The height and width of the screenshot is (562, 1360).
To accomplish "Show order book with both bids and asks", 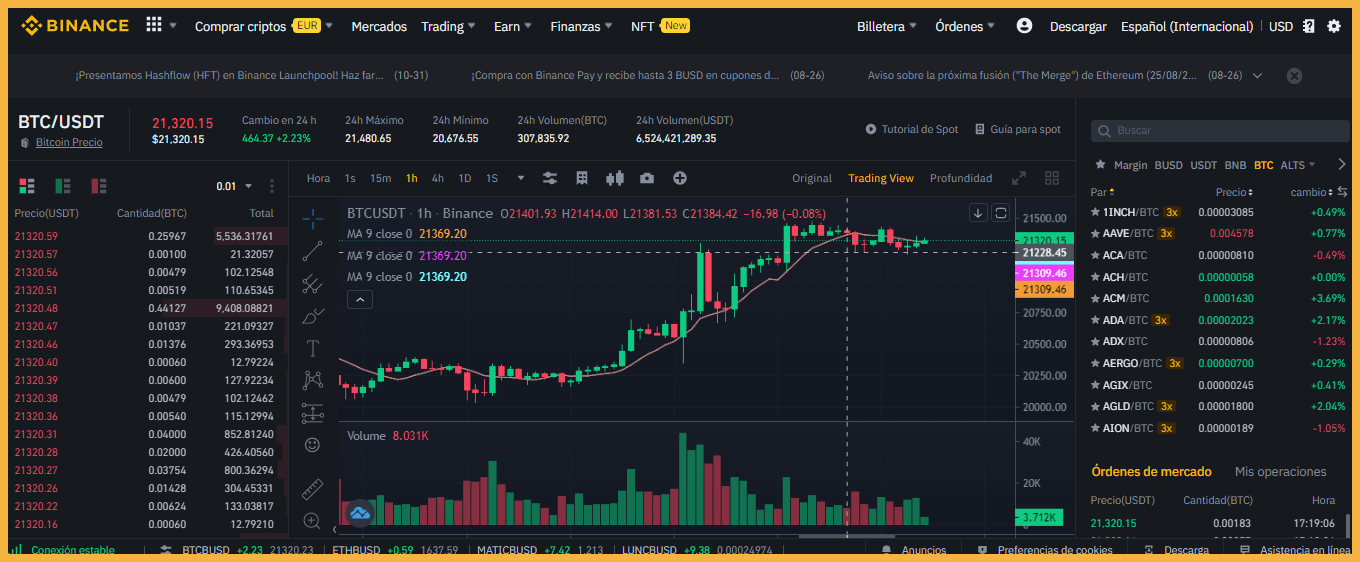I will (26, 186).
